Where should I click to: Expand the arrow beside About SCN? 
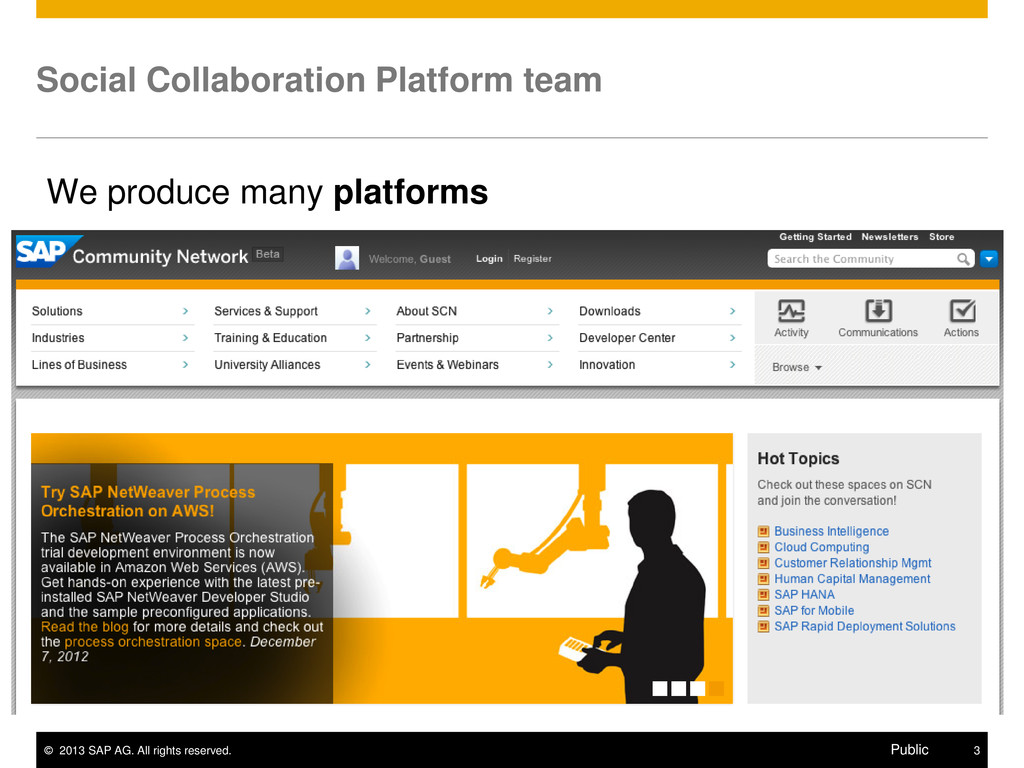click(550, 311)
